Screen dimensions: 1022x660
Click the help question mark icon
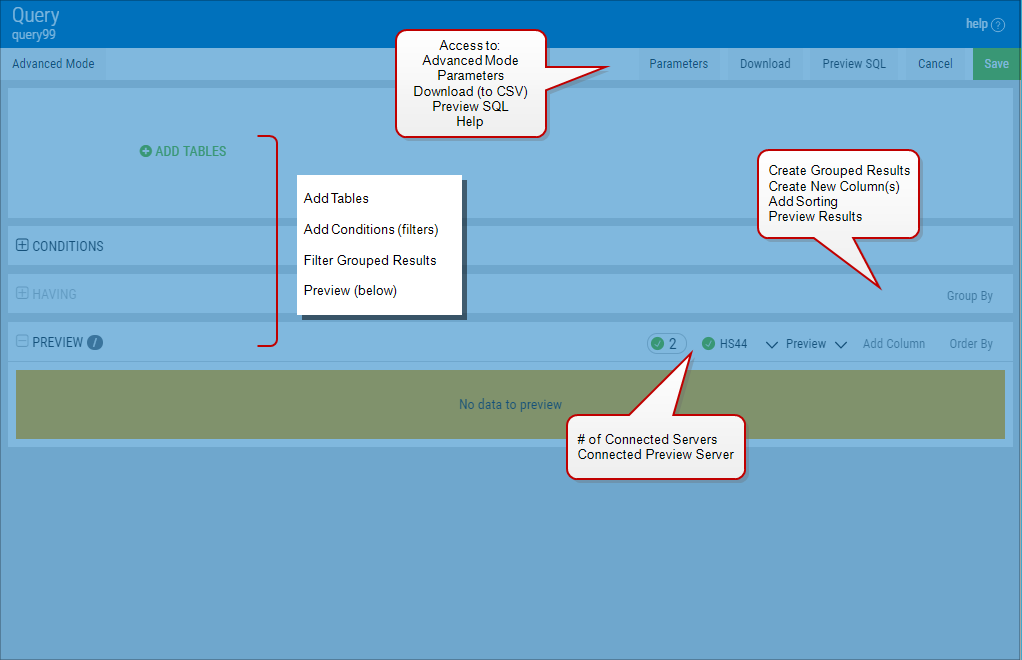click(x=998, y=25)
